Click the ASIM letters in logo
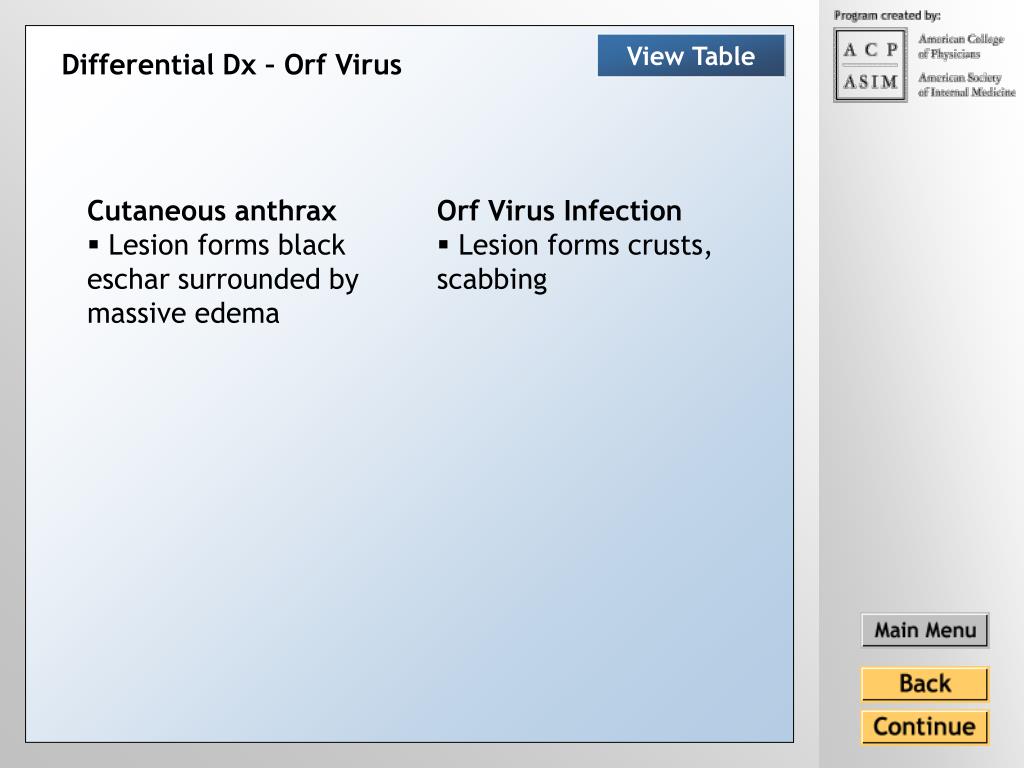The image size is (1024, 768). [871, 82]
